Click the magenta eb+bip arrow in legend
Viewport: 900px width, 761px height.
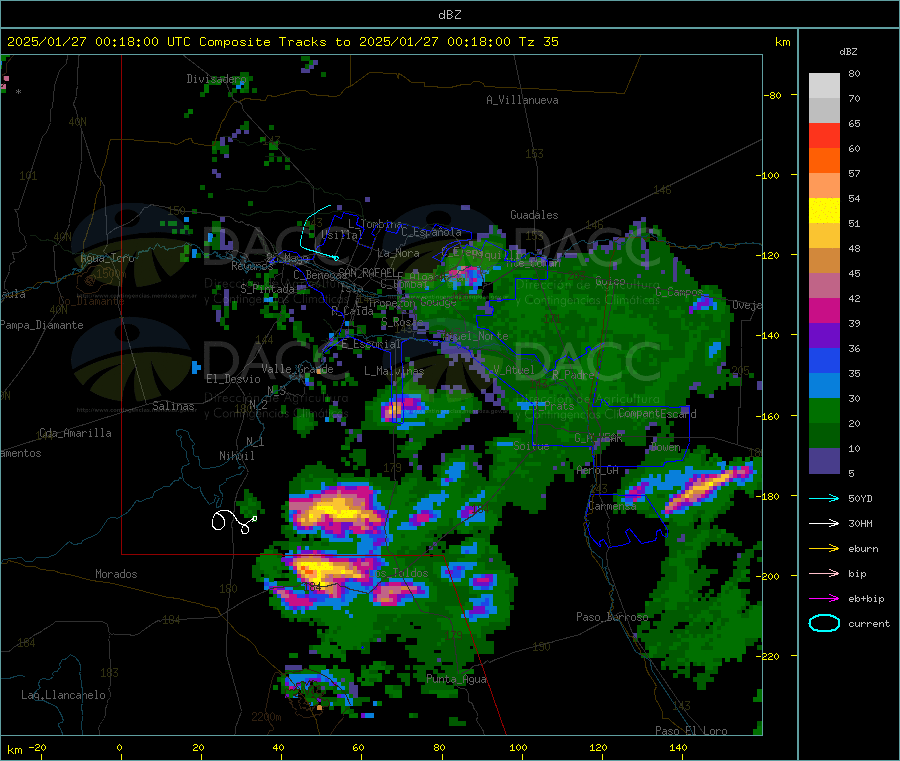[824, 599]
